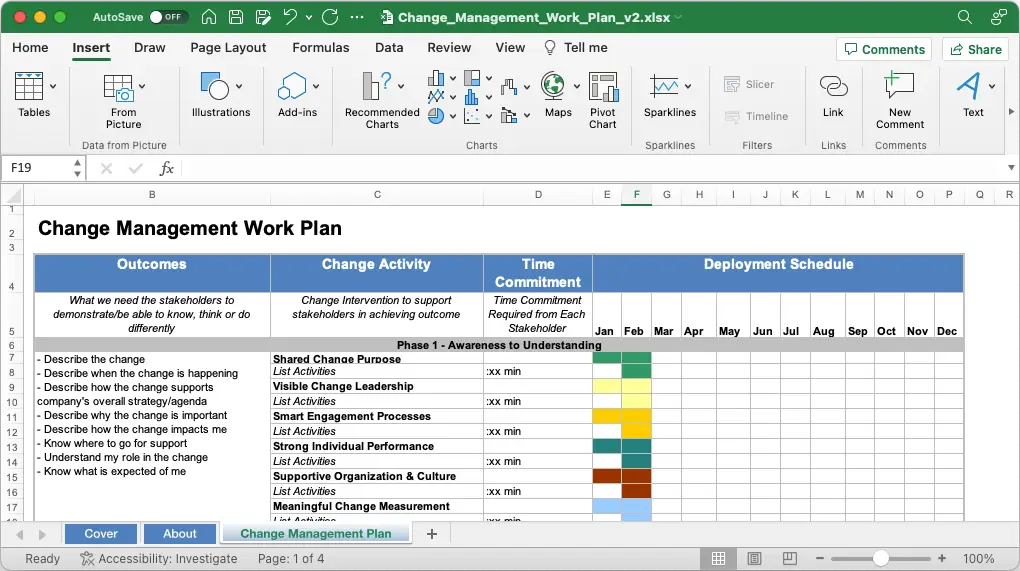The image size is (1020, 571).
Task: Switch to the About sheet tab
Action: coord(180,534)
